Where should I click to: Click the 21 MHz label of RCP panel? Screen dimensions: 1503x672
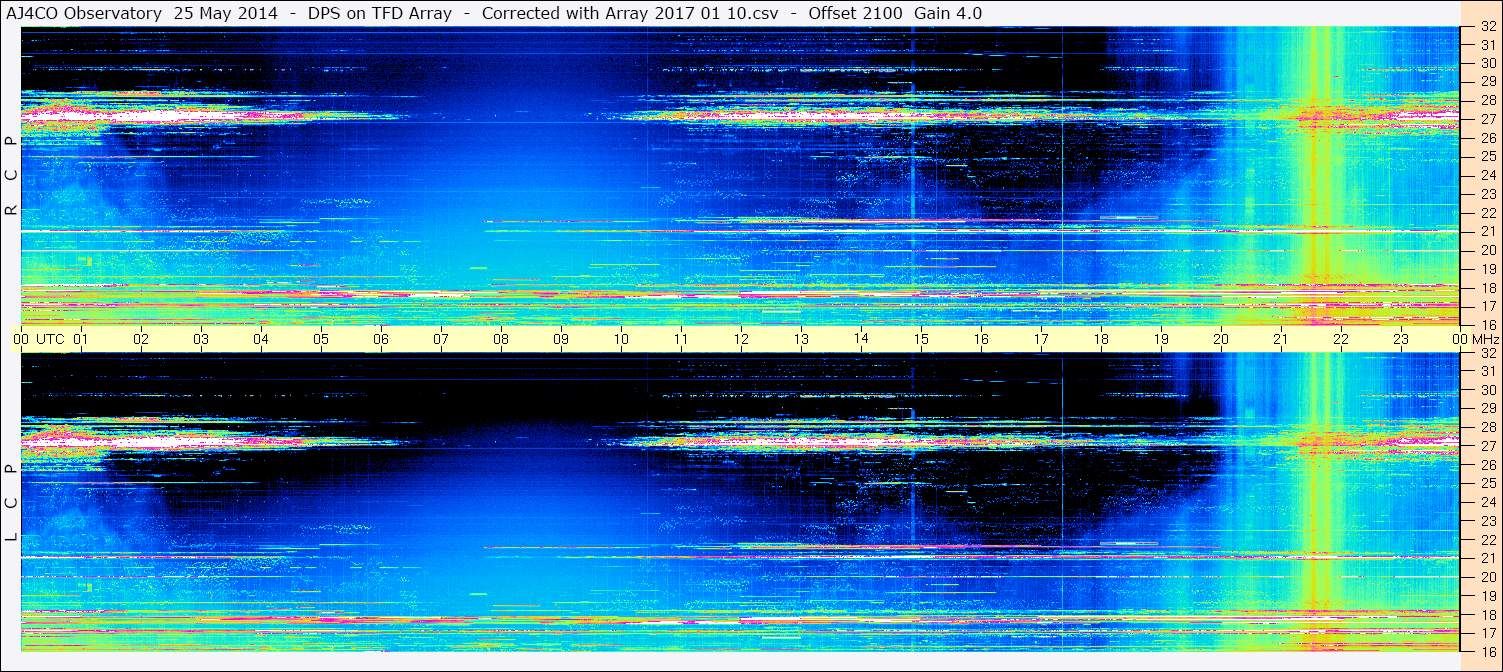click(x=1487, y=231)
